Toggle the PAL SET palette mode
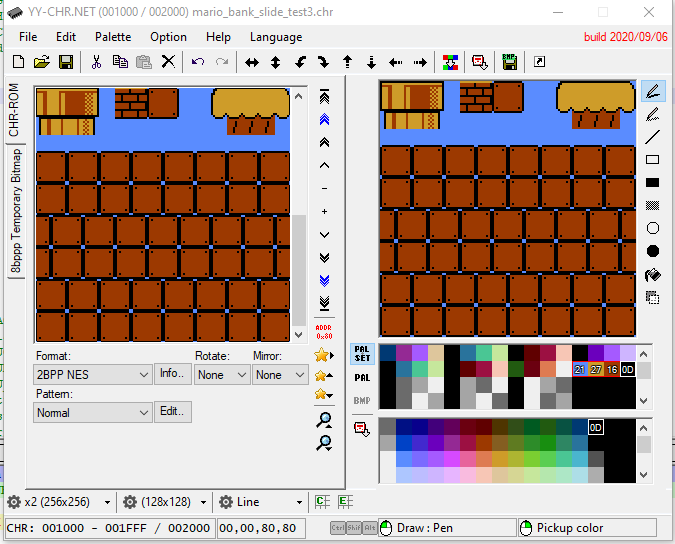Image resolution: width=675 pixels, height=544 pixels. coord(362,354)
